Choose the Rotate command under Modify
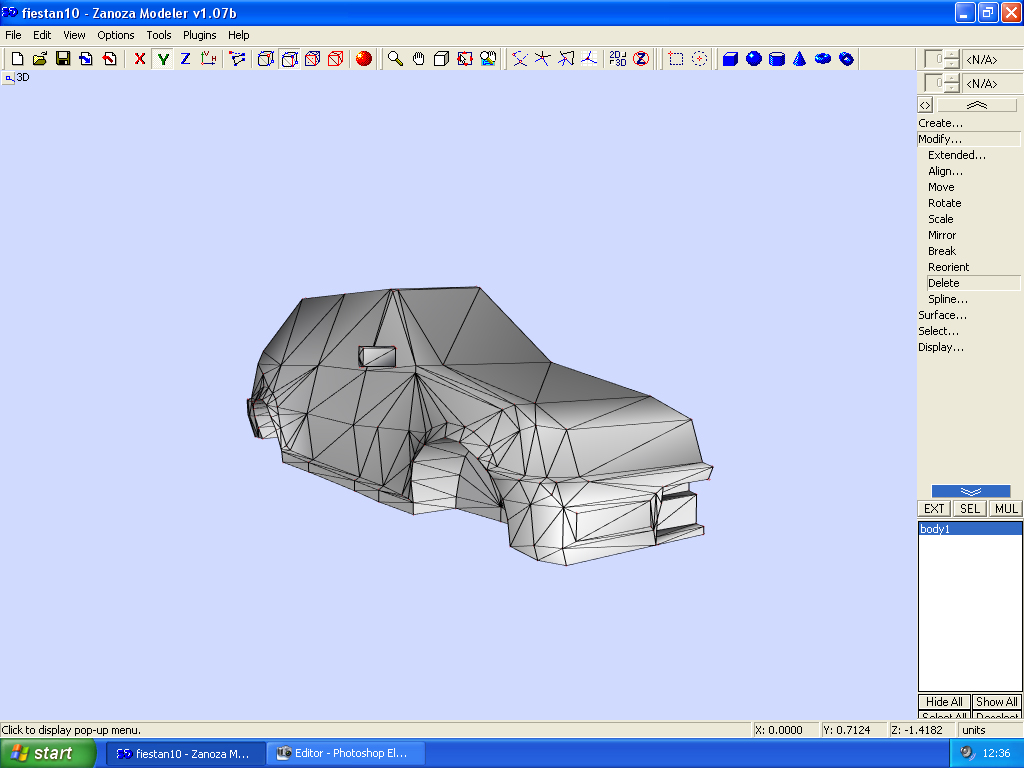The image size is (1024, 768). [x=944, y=203]
